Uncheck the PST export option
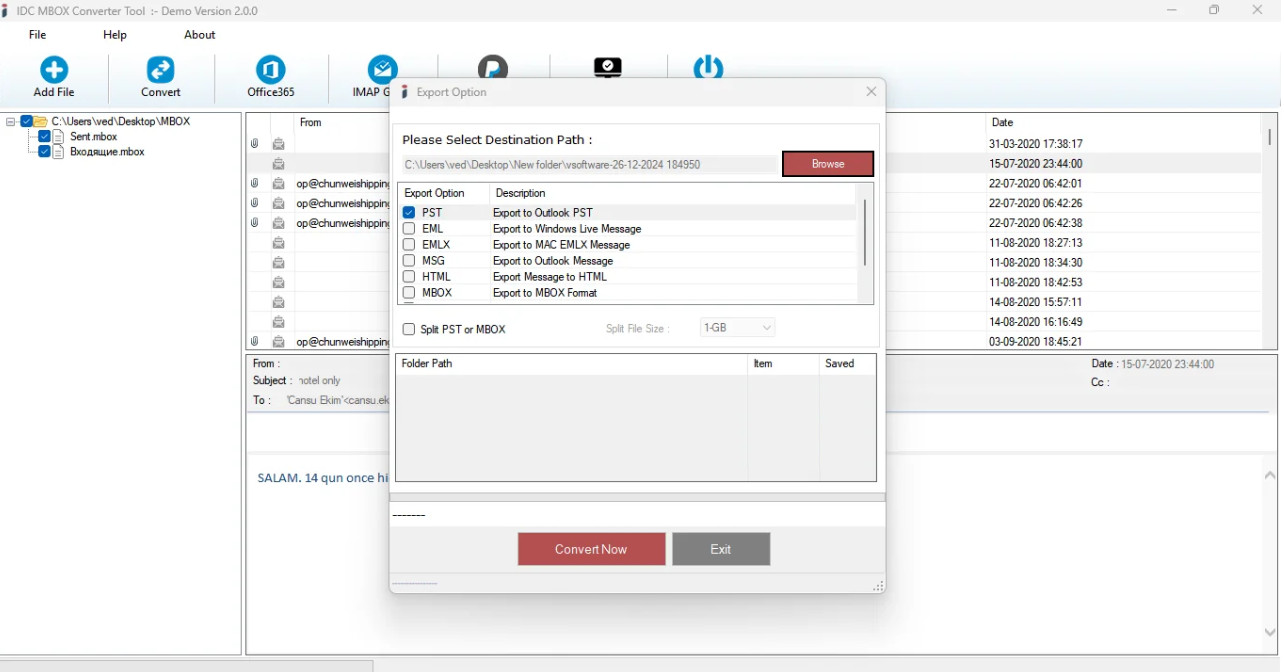Screen dimensions: 1284x672 tap(409, 213)
